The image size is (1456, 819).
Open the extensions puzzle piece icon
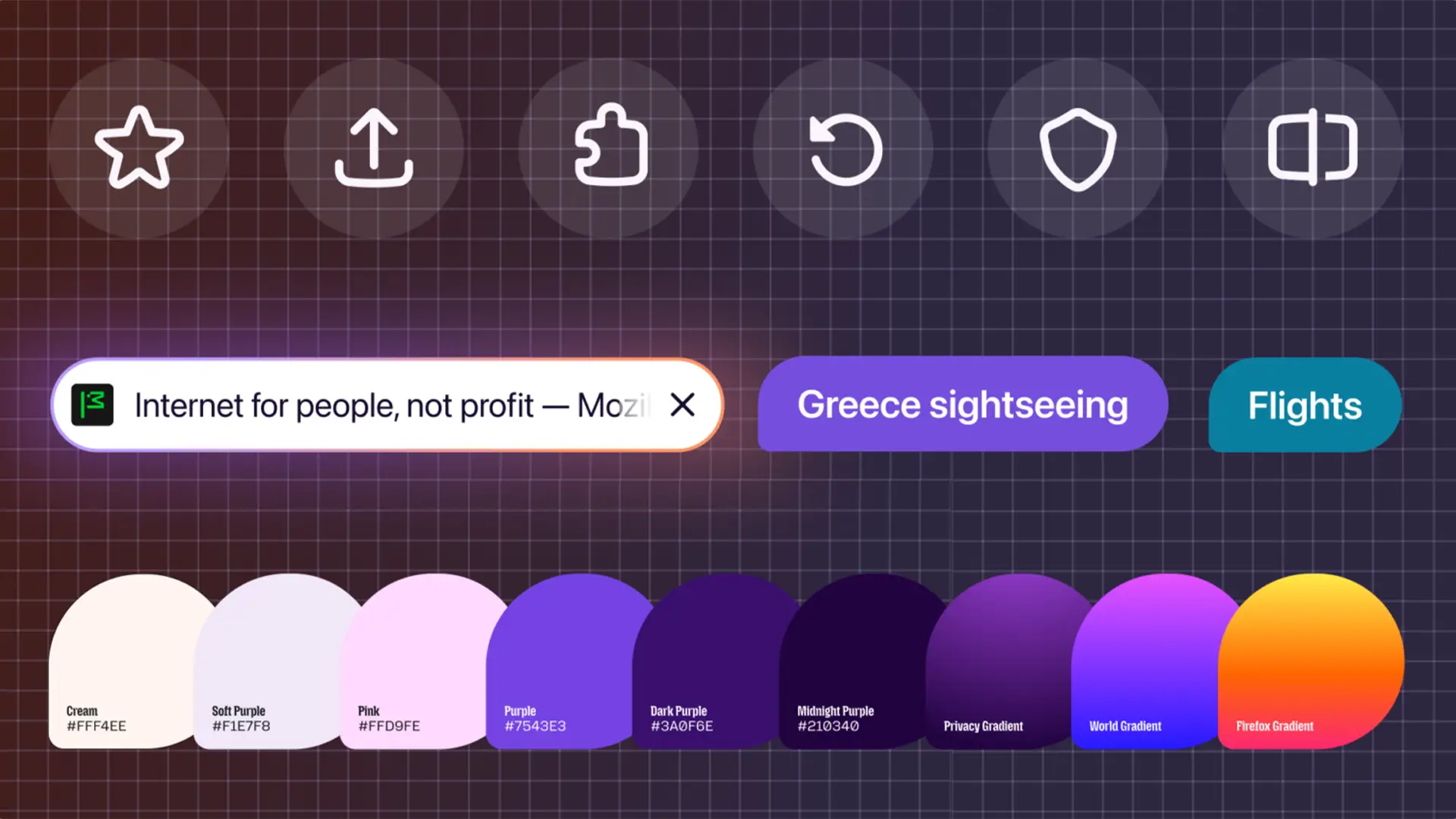tap(609, 148)
